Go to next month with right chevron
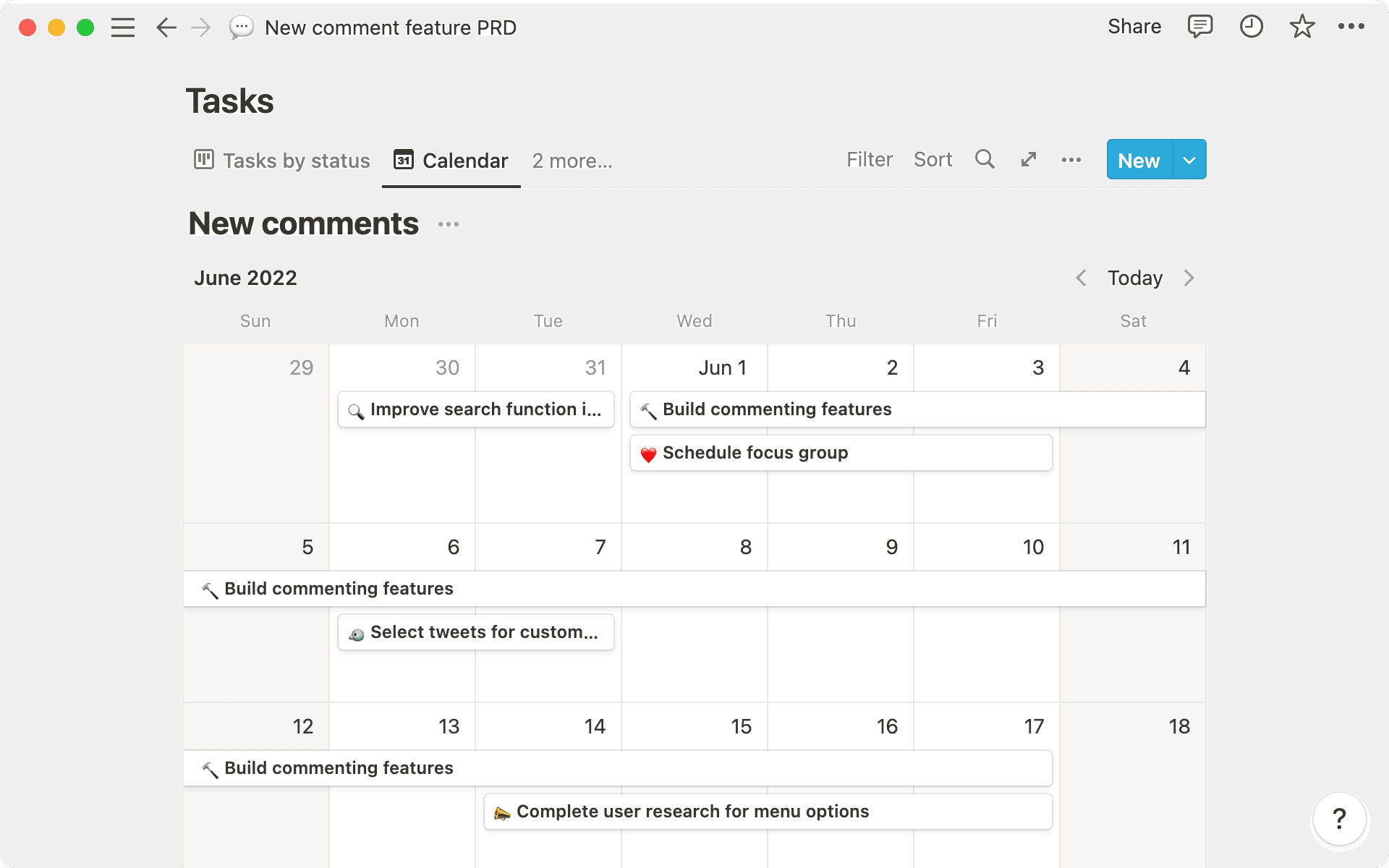Image resolution: width=1389 pixels, height=868 pixels. point(1189,278)
